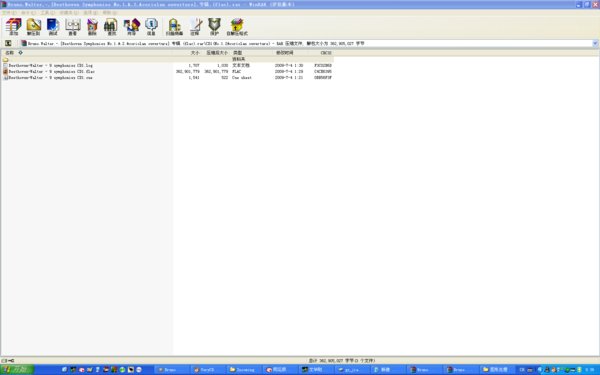This screenshot has height=375, width=600.
Task: Open the Tools (工具) menu
Action: 47,13
